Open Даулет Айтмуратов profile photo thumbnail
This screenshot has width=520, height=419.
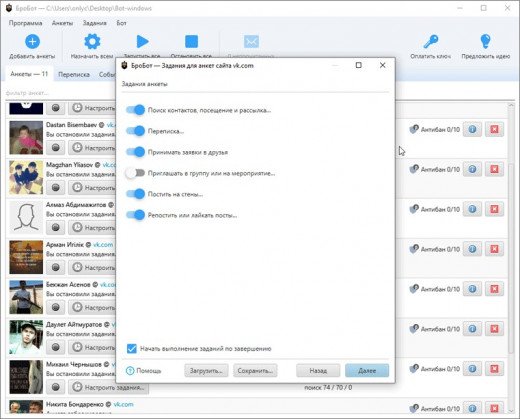click(x=26, y=337)
